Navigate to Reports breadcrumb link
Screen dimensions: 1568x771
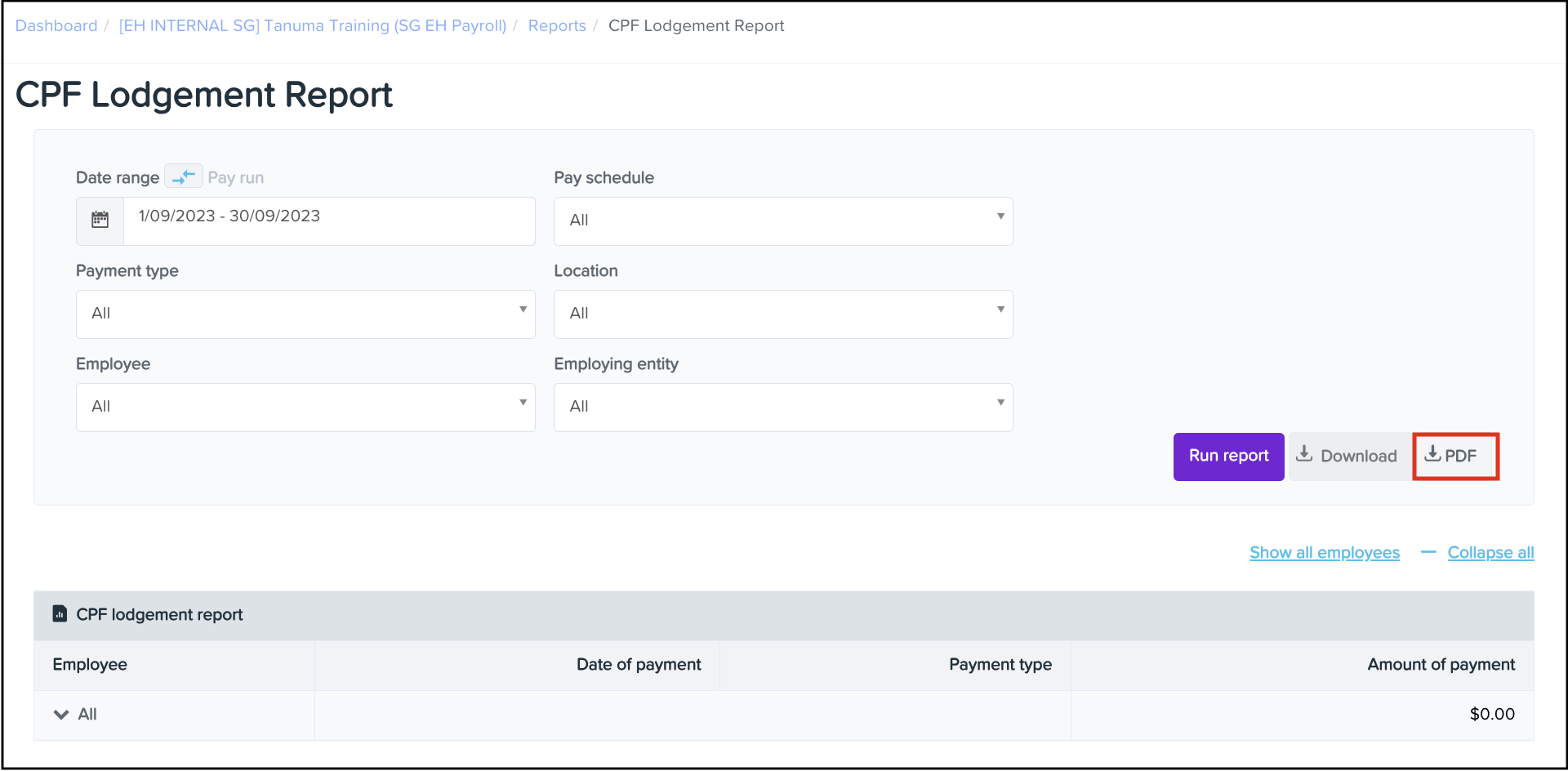point(557,26)
